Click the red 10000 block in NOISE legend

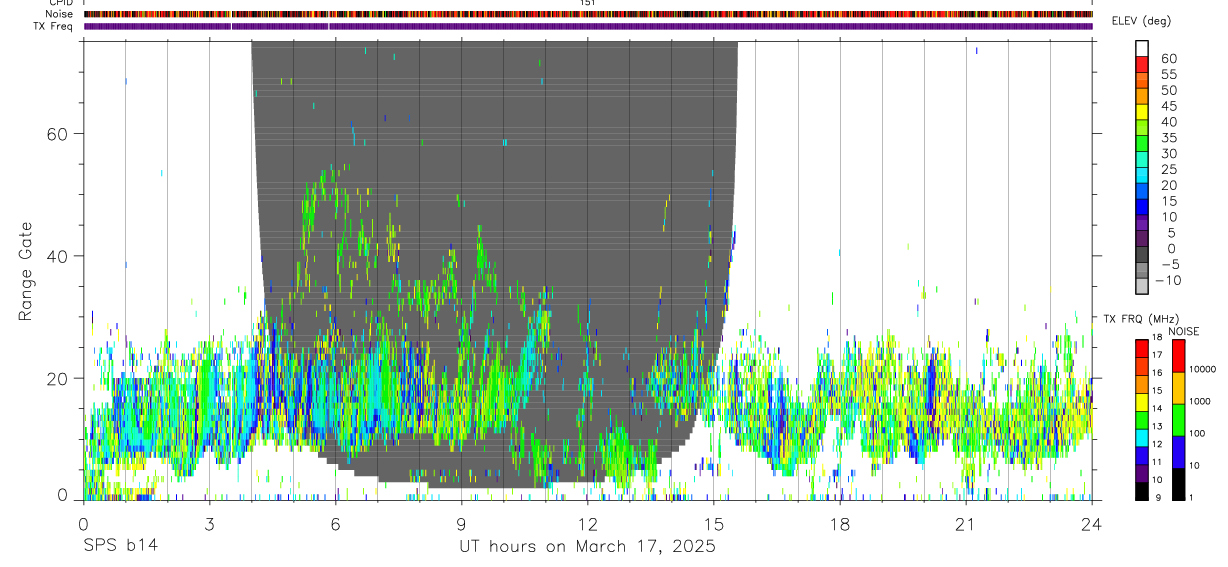click(x=1178, y=357)
